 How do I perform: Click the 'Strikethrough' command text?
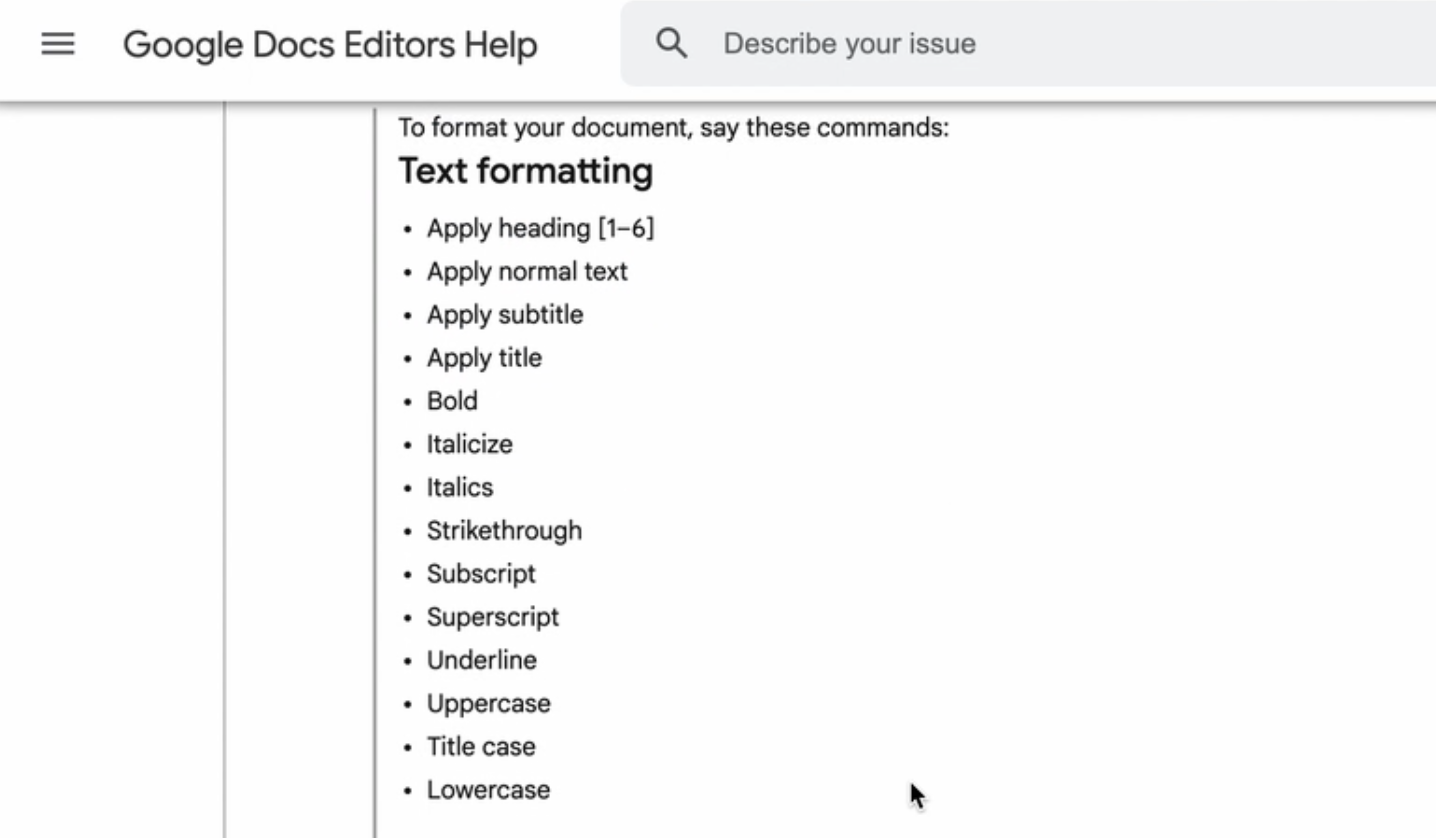click(x=504, y=530)
